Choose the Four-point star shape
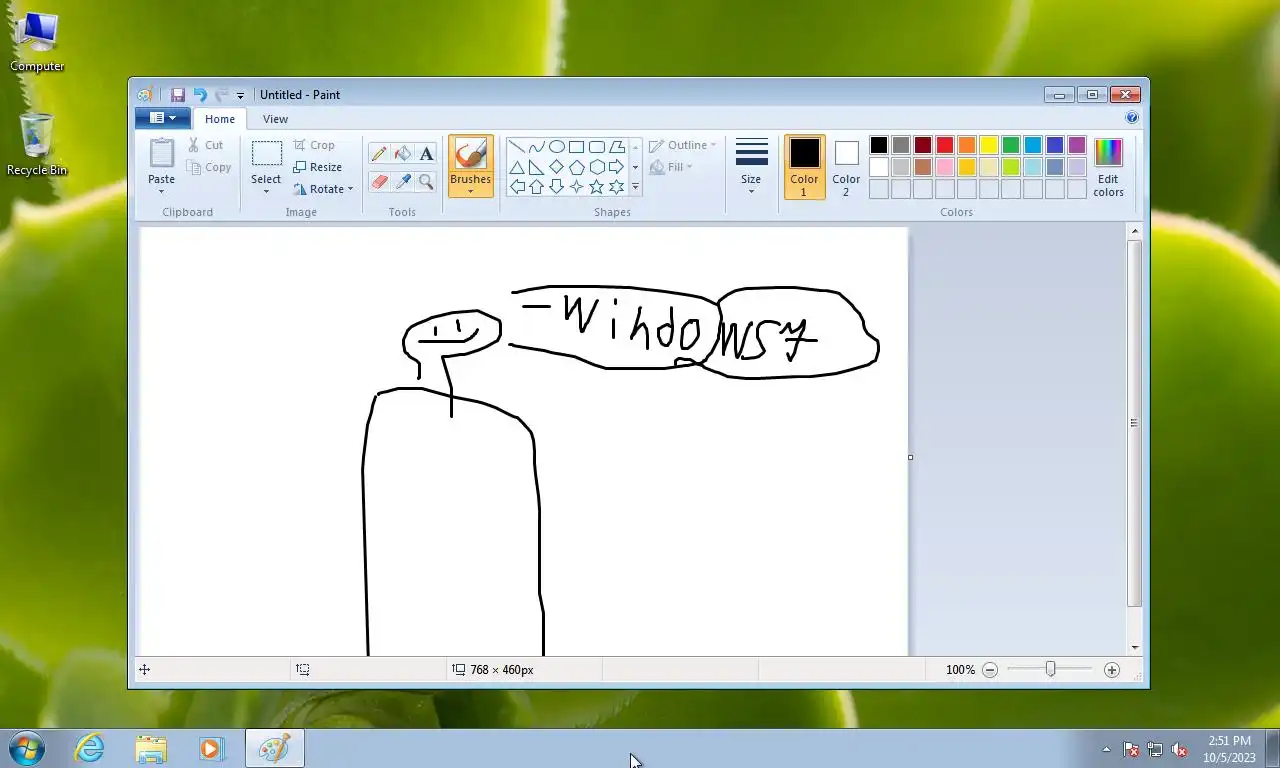This screenshot has height=768, width=1280. point(577,187)
